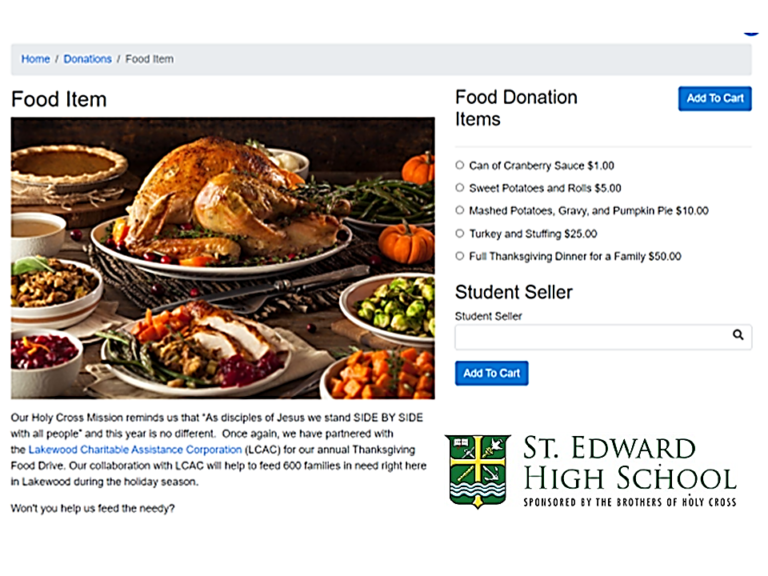
Task: Select Can of Cranberry Sauce $1.00 option
Action: click(x=460, y=166)
